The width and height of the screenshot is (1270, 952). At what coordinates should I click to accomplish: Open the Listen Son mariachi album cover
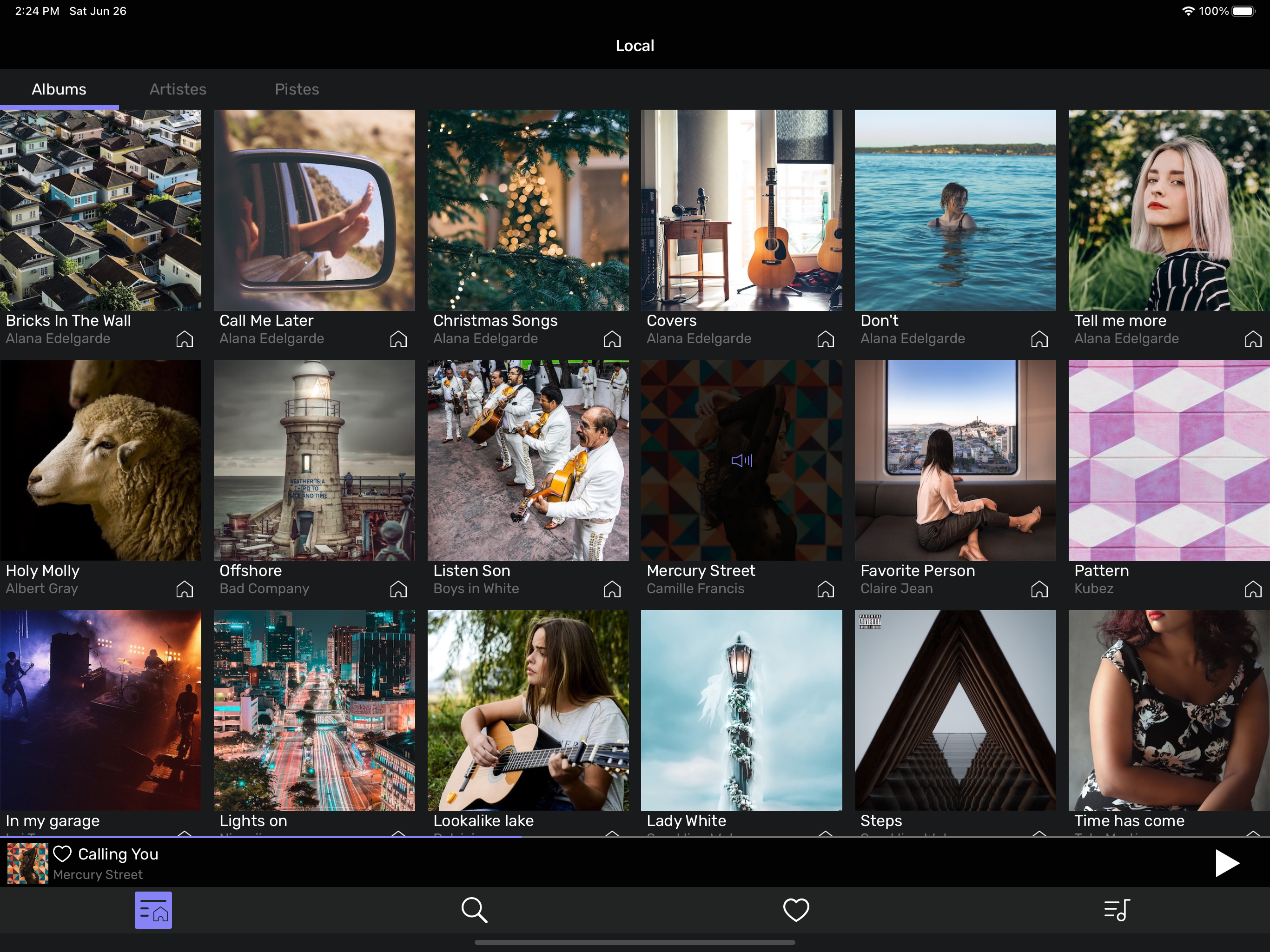point(528,461)
